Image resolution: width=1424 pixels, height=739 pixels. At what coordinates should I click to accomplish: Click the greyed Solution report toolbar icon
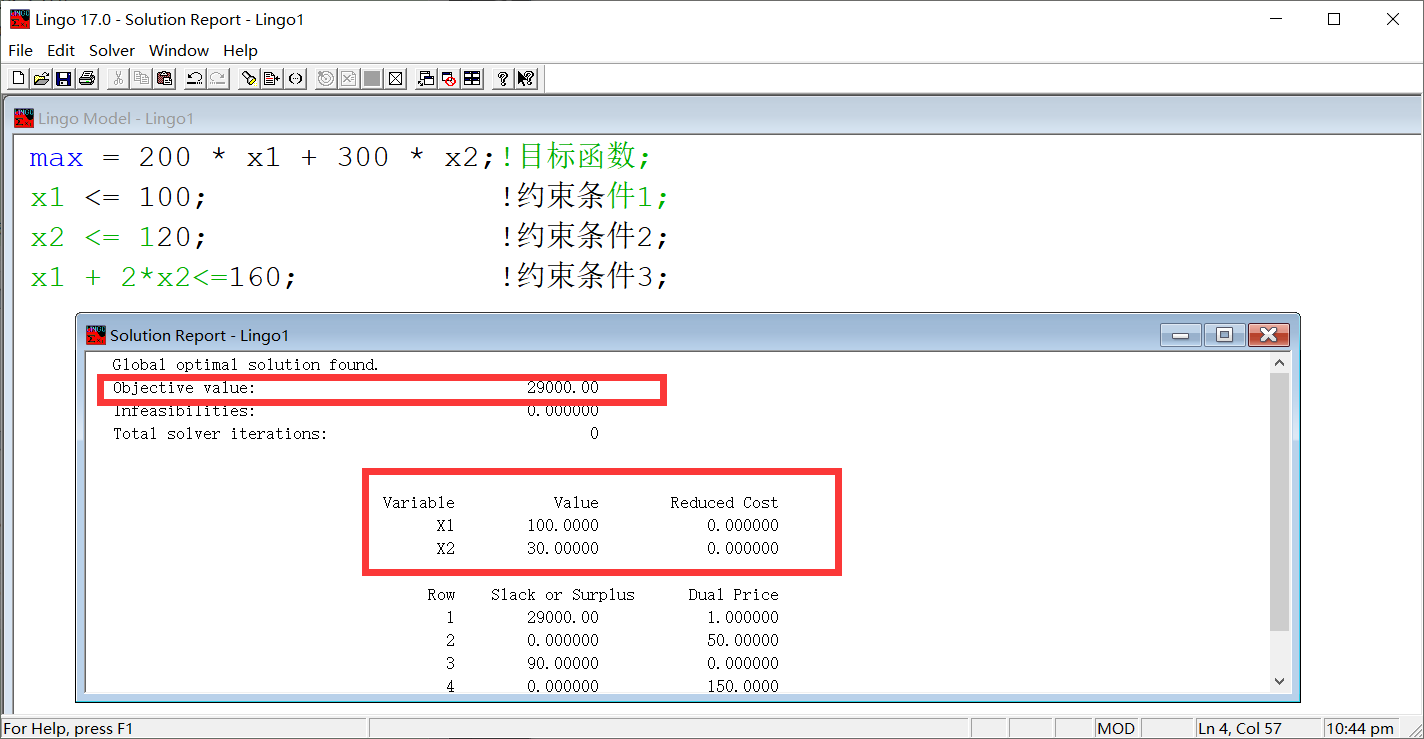pos(349,78)
